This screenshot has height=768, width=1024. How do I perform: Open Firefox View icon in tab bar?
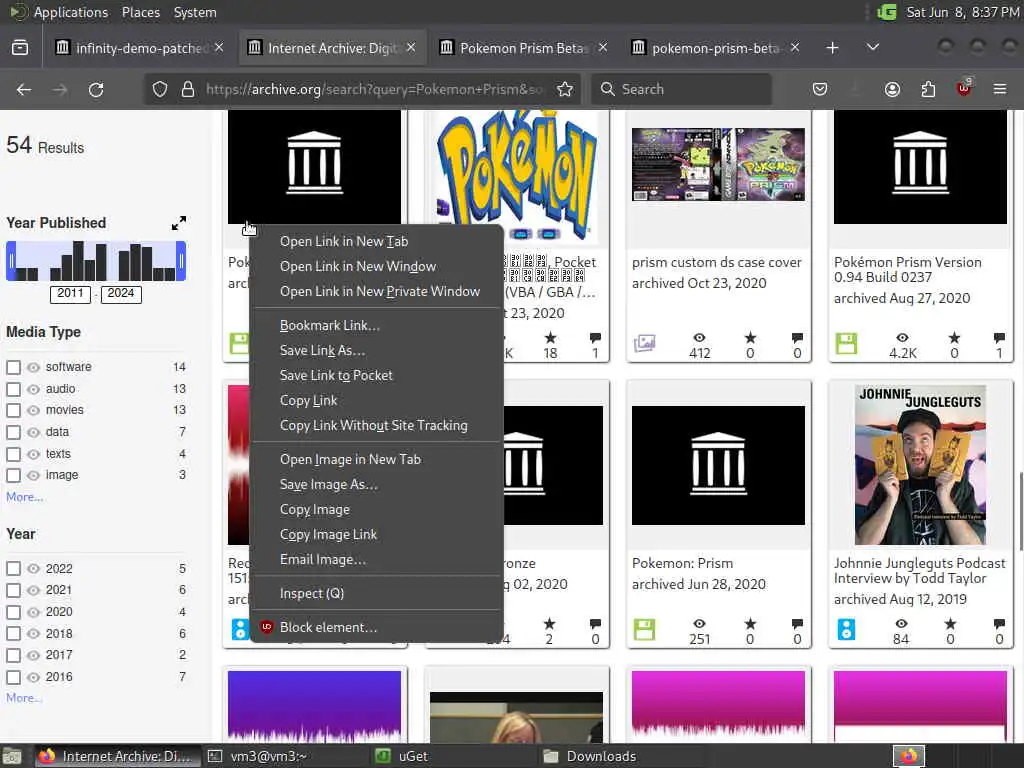[20, 48]
